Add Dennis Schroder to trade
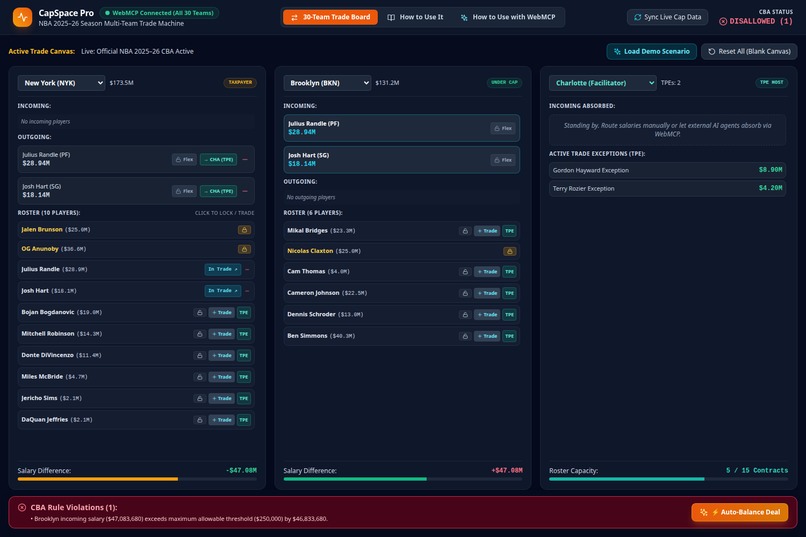Screen dimensions: 806x537 [x=487, y=315]
